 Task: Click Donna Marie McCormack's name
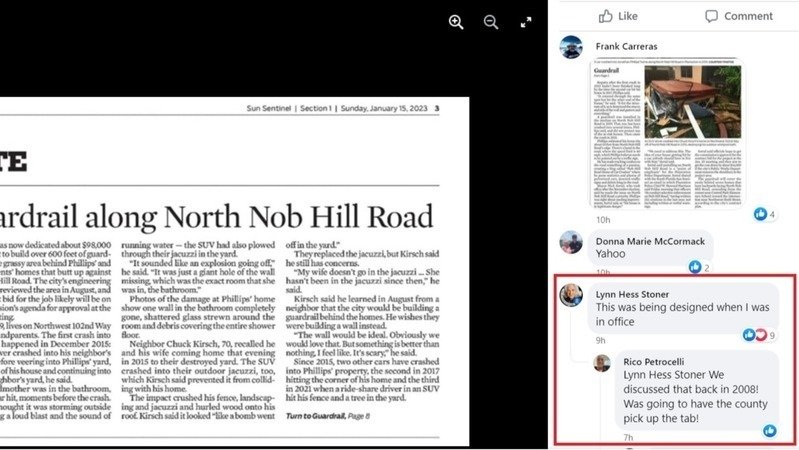tap(650, 241)
